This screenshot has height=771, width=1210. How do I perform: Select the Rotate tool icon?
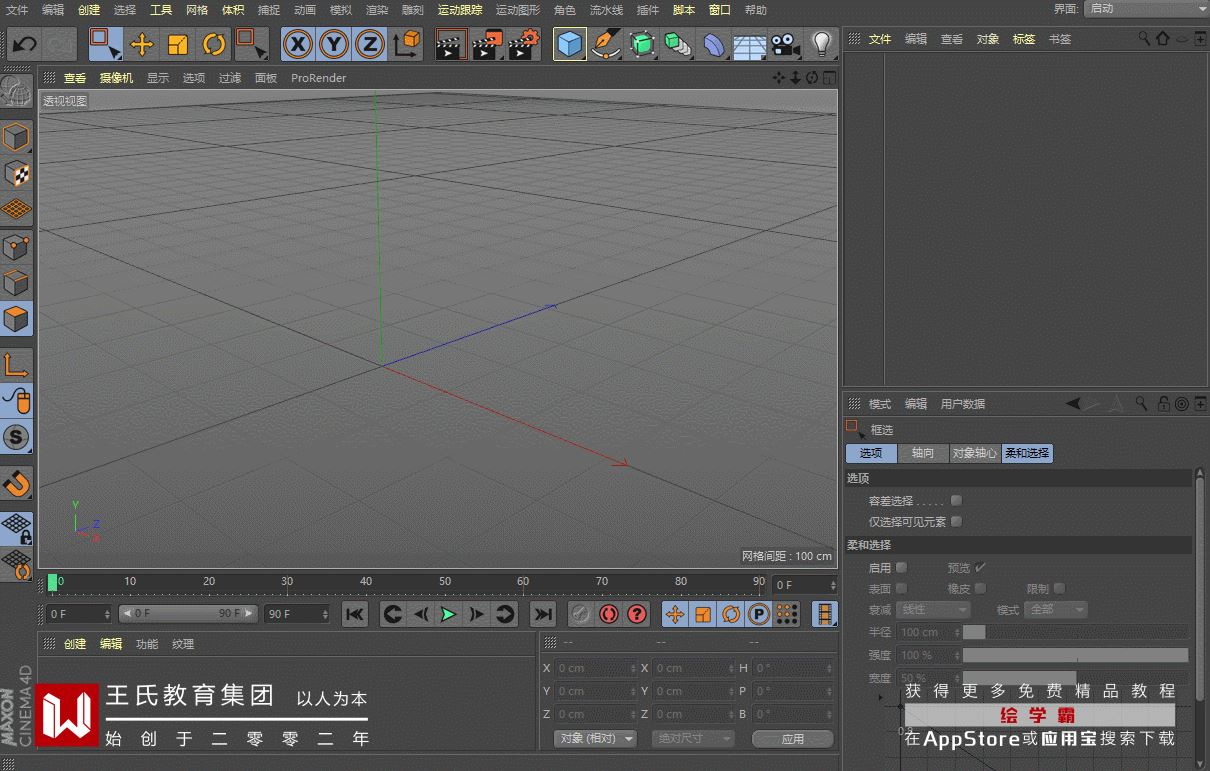click(x=214, y=44)
